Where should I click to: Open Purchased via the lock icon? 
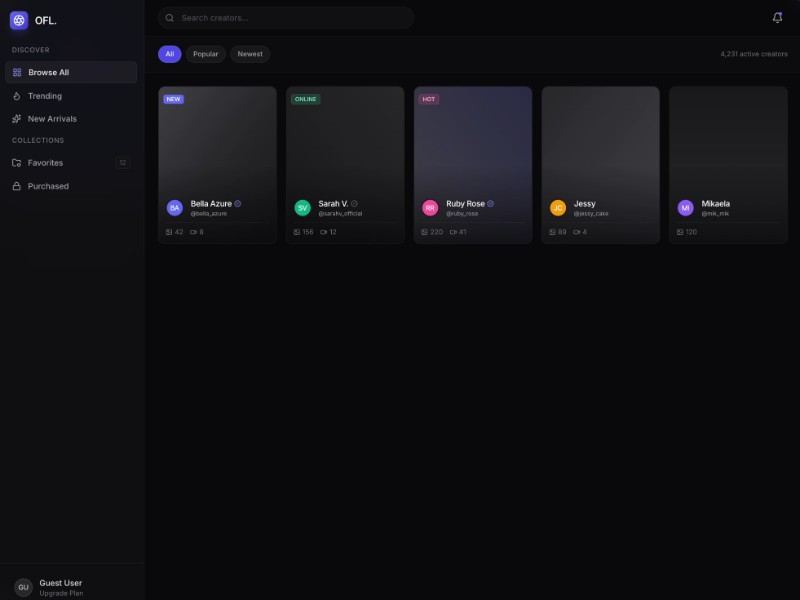17,185
